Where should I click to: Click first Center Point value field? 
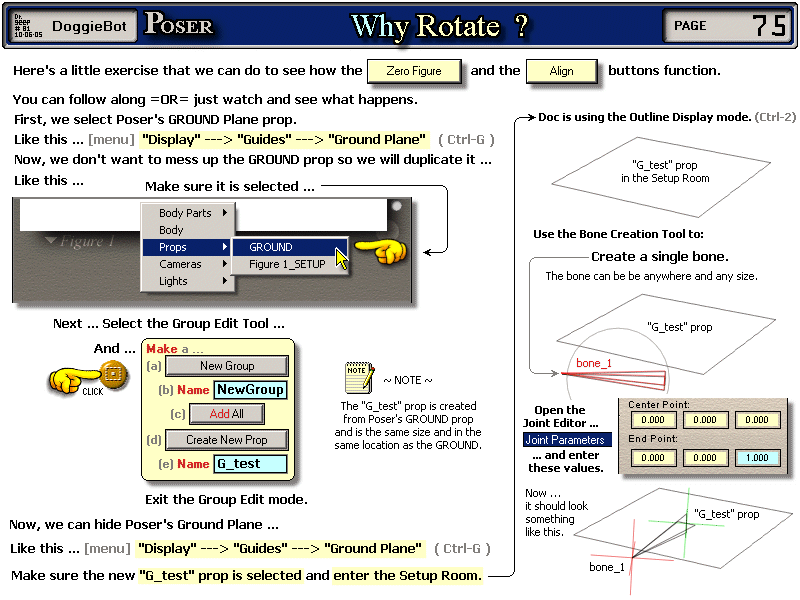pos(653,420)
